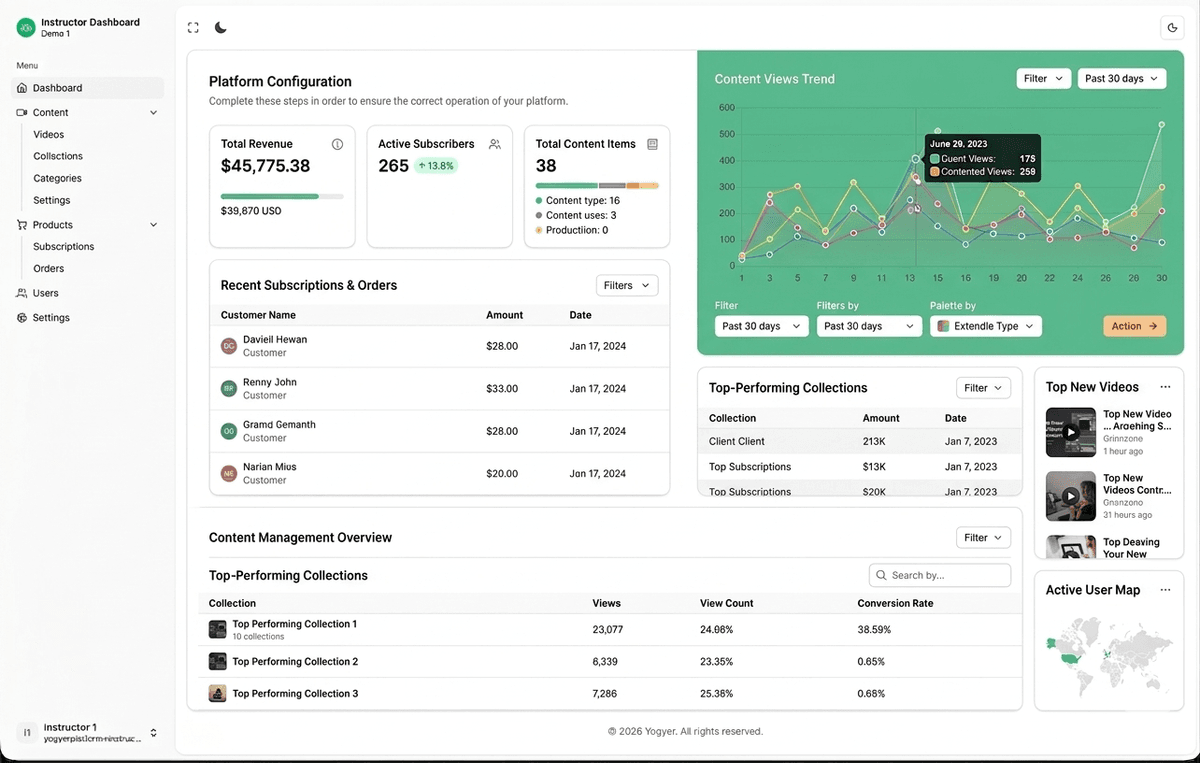The image size is (1200, 763).
Task: Click the Search by field above the collections table
Action: pyautogui.click(x=940, y=575)
